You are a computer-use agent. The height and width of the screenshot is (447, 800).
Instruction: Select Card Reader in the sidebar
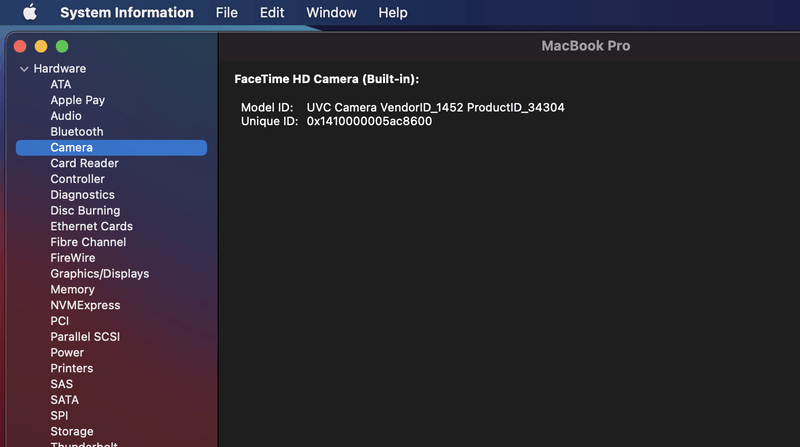[x=84, y=163]
